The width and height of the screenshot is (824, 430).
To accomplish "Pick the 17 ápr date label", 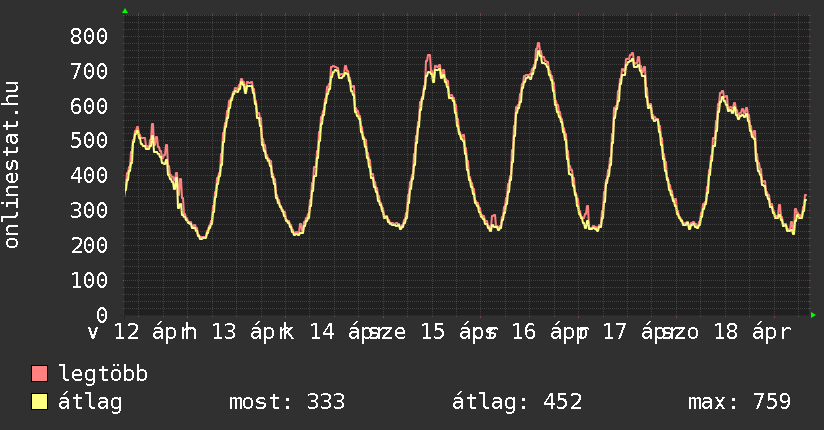I will tap(637, 332).
